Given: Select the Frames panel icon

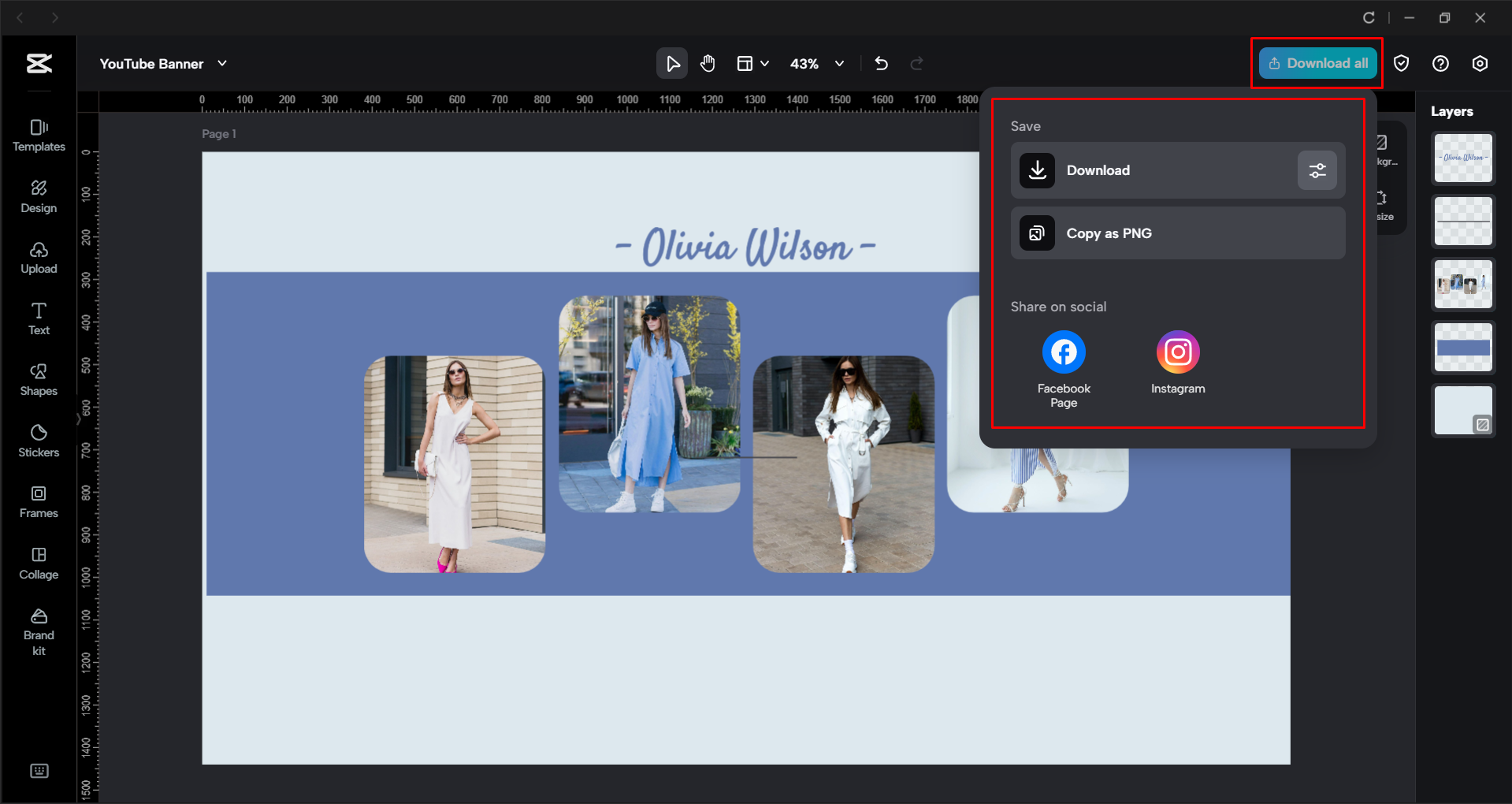Looking at the screenshot, I should pyautogui.click(x=38, y=500).
